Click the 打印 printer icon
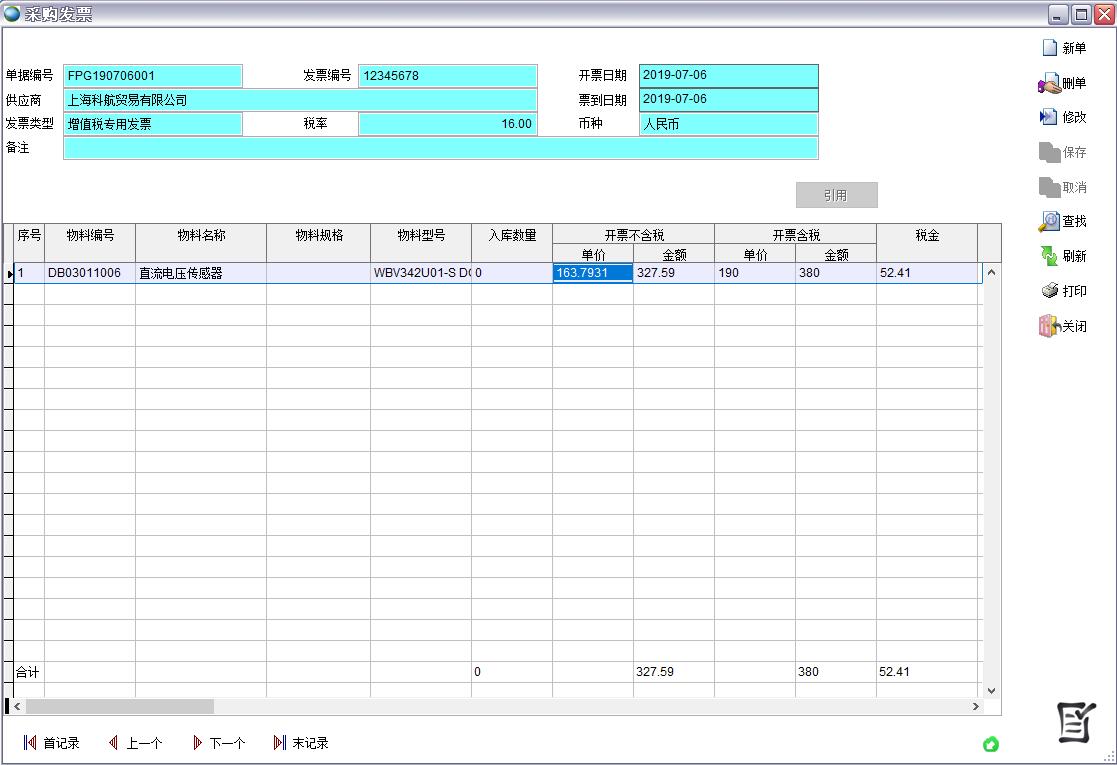This screenshot has height=765, width=1117. point(1050,291)
